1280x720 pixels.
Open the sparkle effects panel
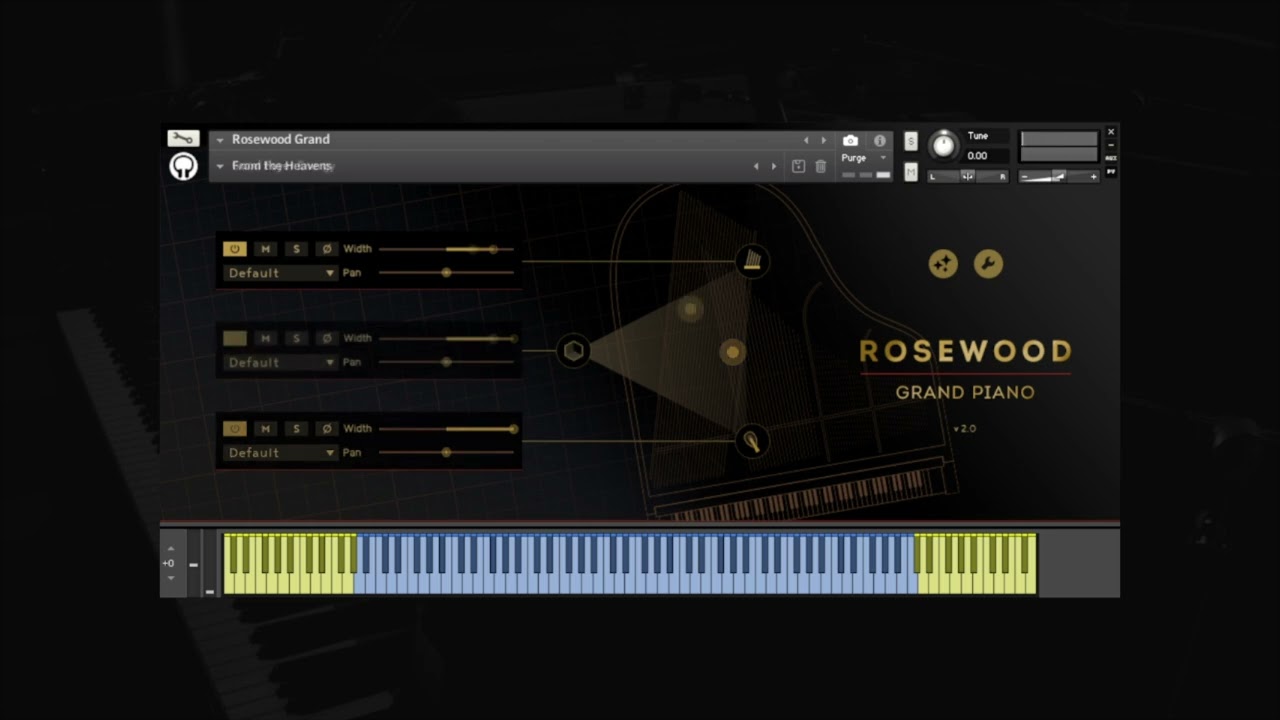[x=943, y=263]
